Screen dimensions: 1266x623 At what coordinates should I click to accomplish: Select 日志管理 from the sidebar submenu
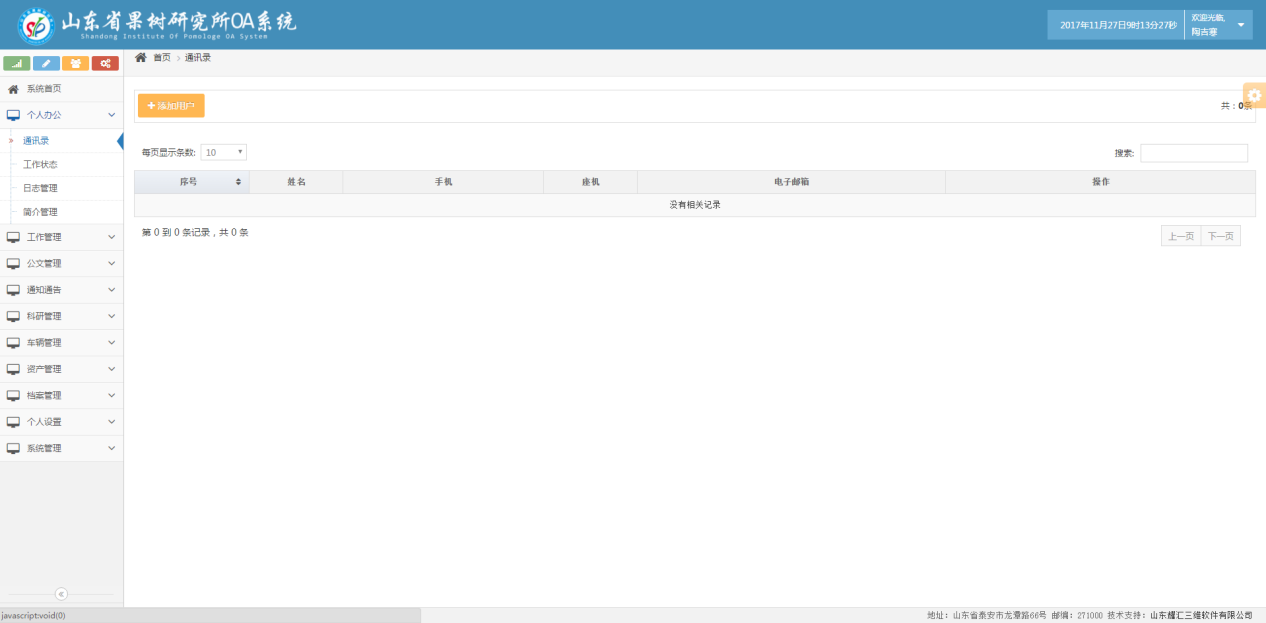click(x=41, y=188)
